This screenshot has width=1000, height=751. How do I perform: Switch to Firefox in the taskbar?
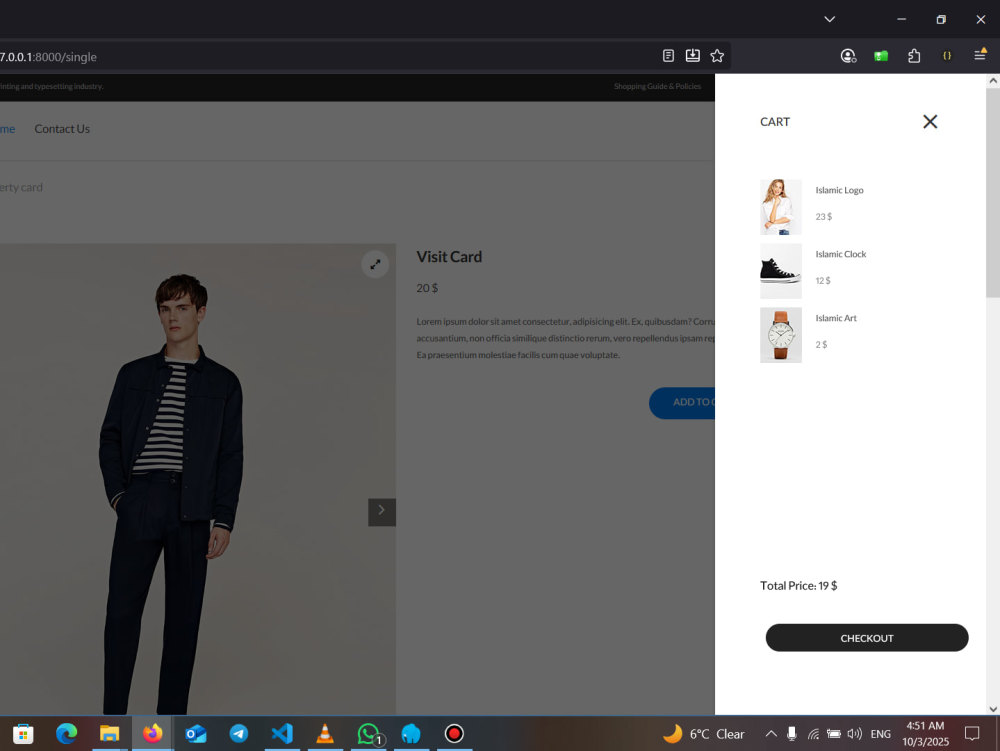pos(152,734)
